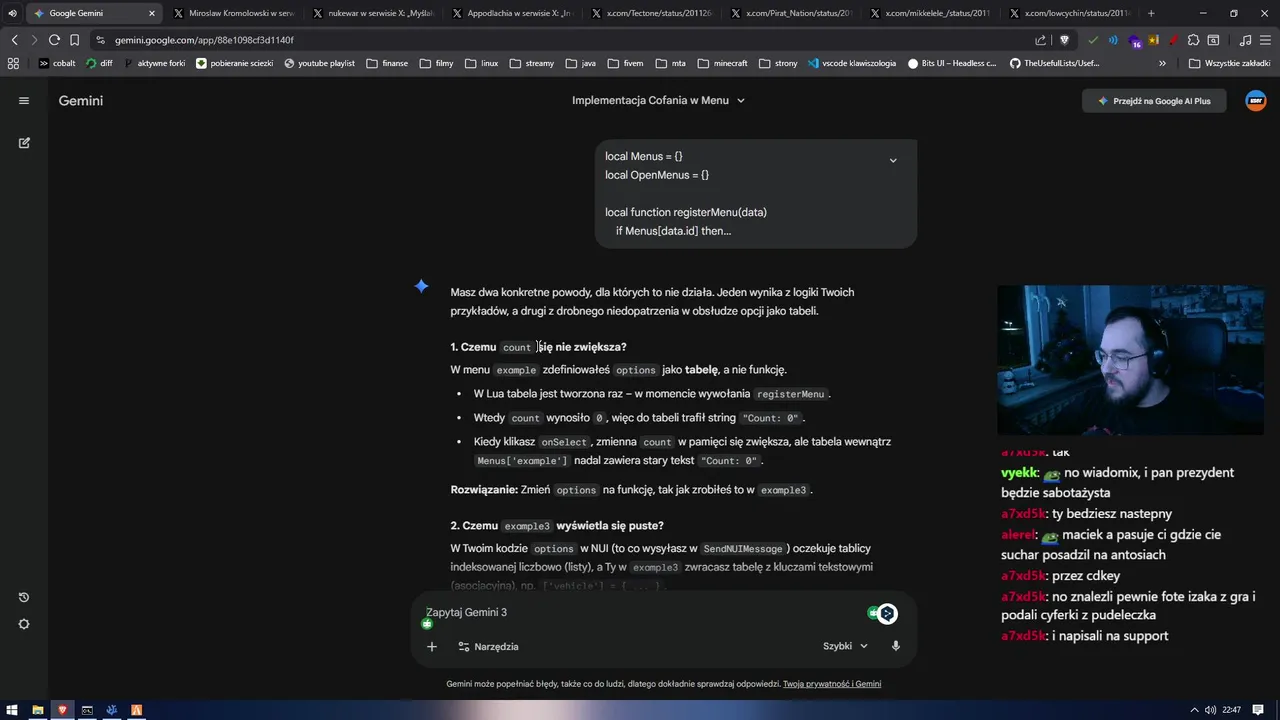Open the Wszystkie zakładki folder

[1230, 63]
